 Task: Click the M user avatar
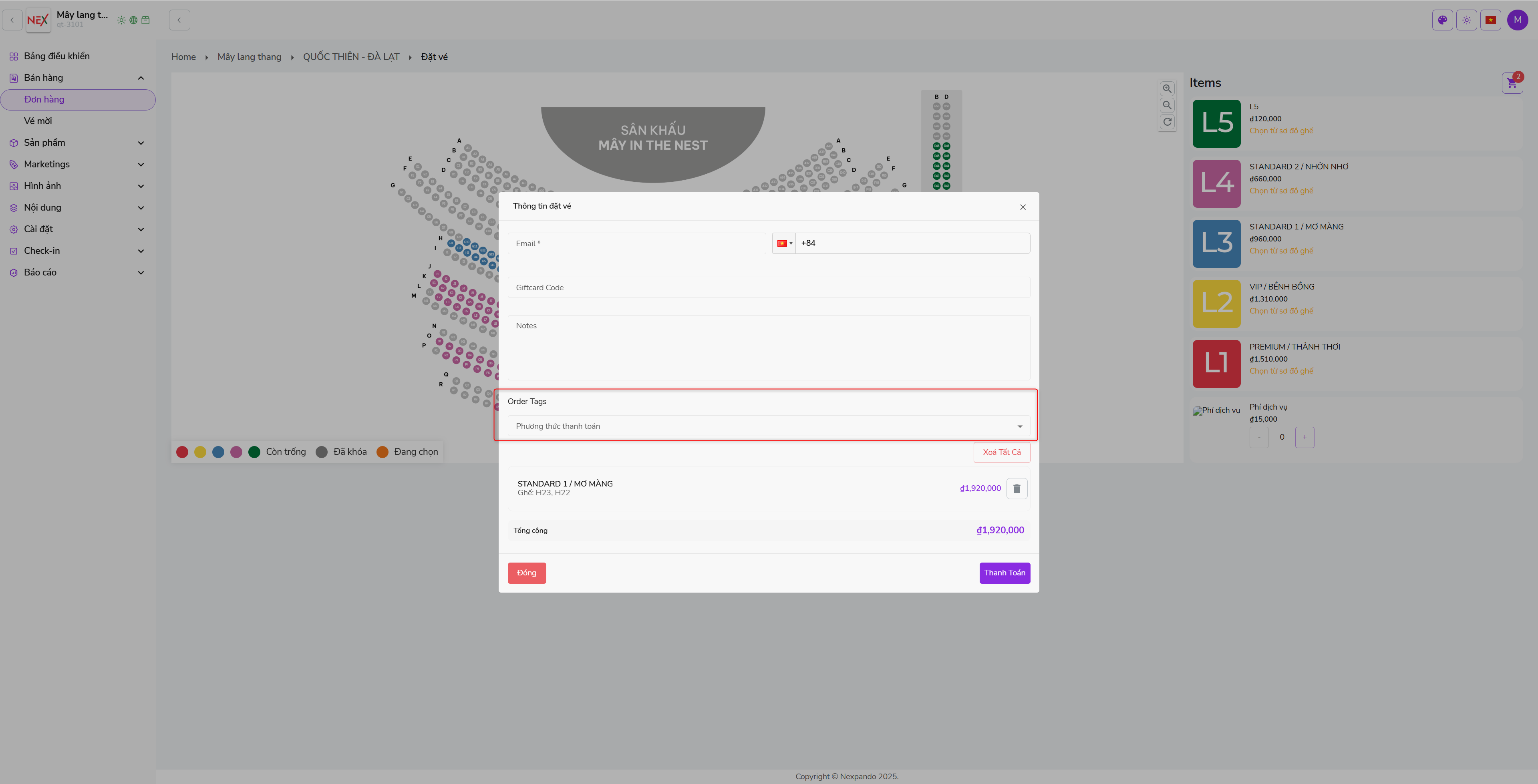(1517, 20)
